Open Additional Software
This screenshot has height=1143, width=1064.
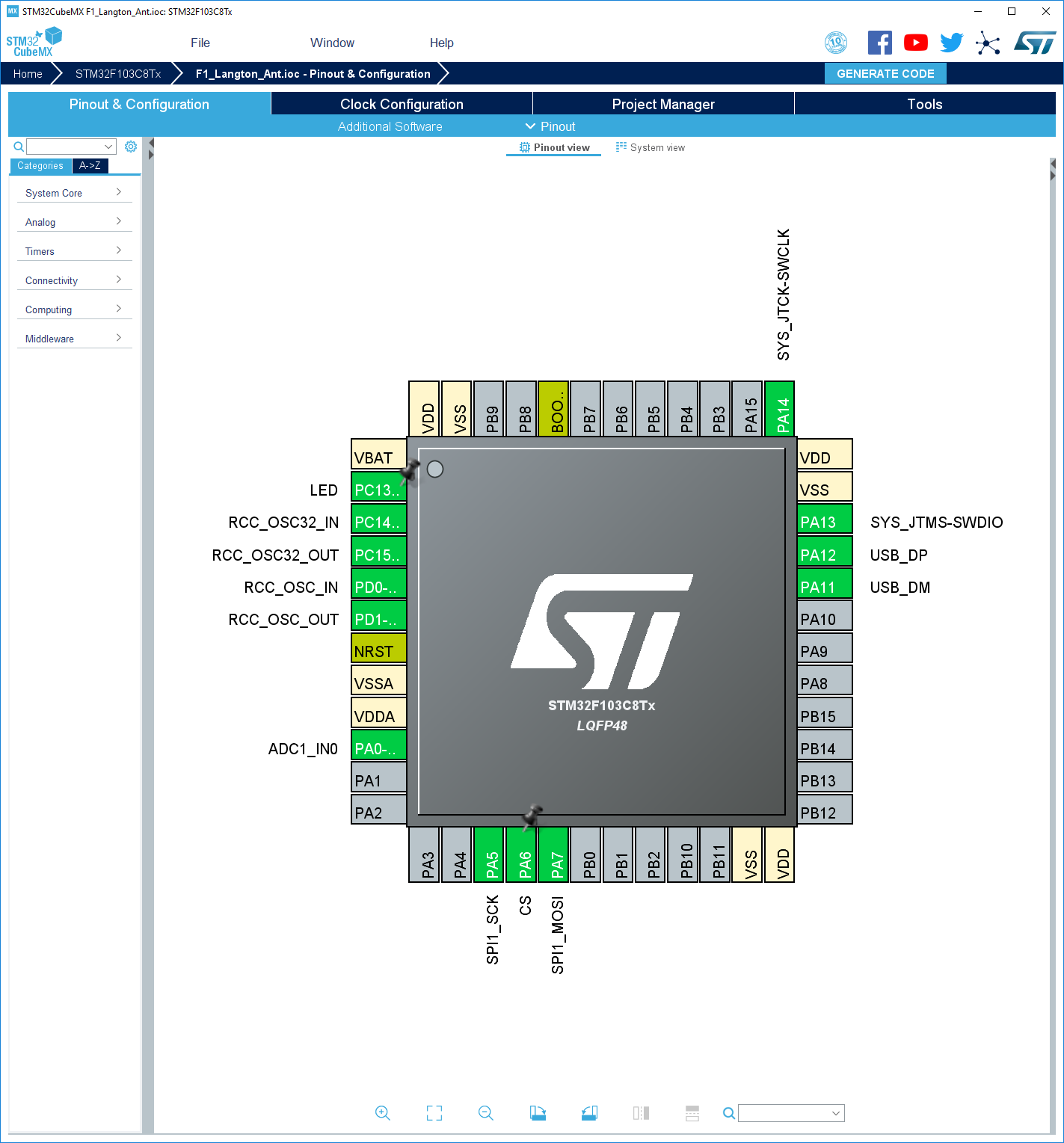pyautogui.click(x=390, y=126)
